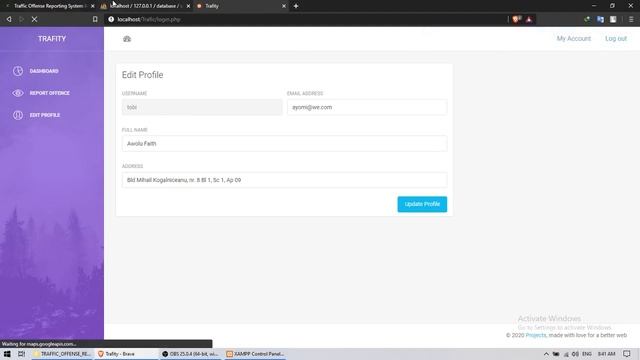Switch to Traffic Offense Reporting System tab

coord(48,6)
